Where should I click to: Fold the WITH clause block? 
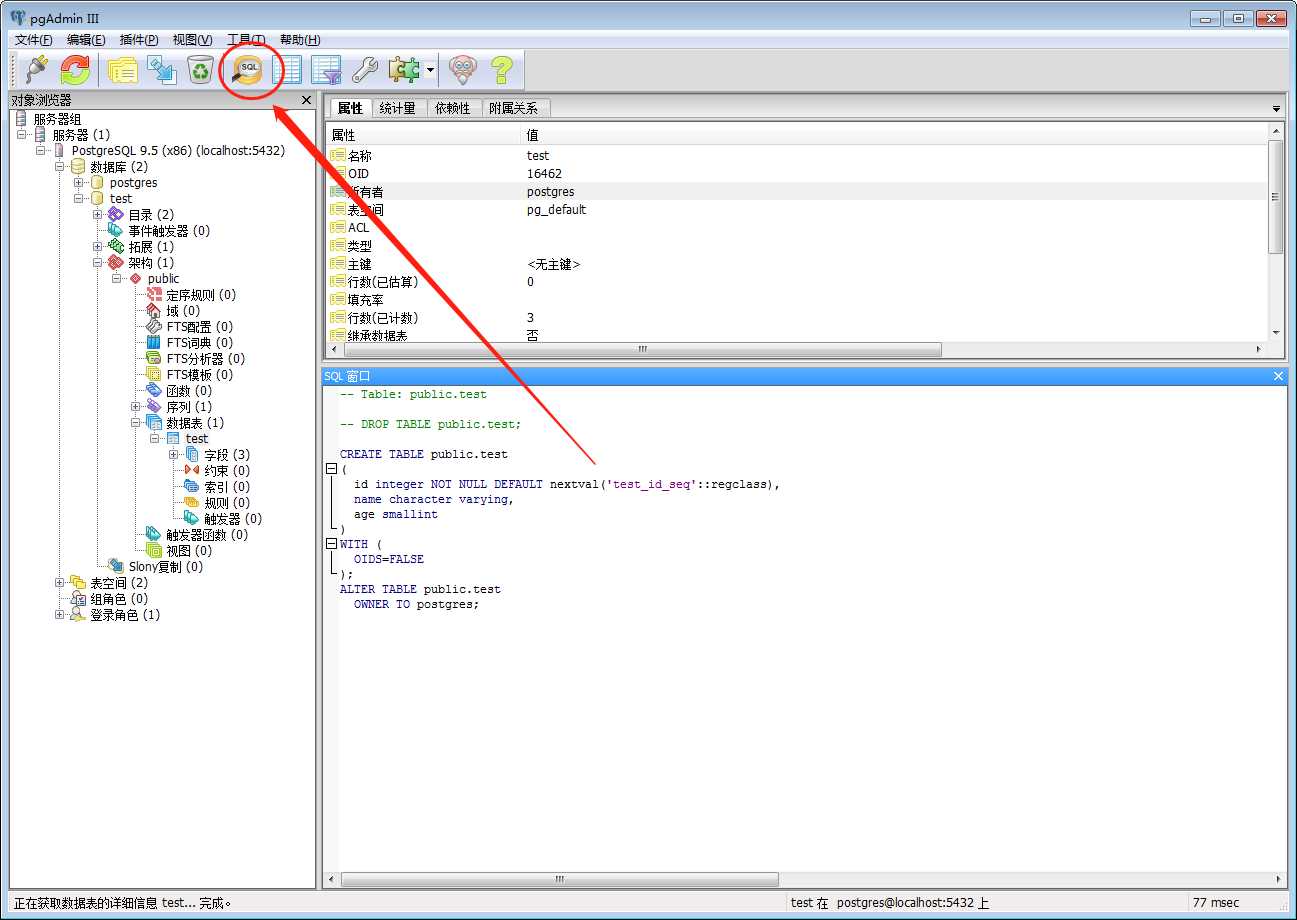(331, 544)
